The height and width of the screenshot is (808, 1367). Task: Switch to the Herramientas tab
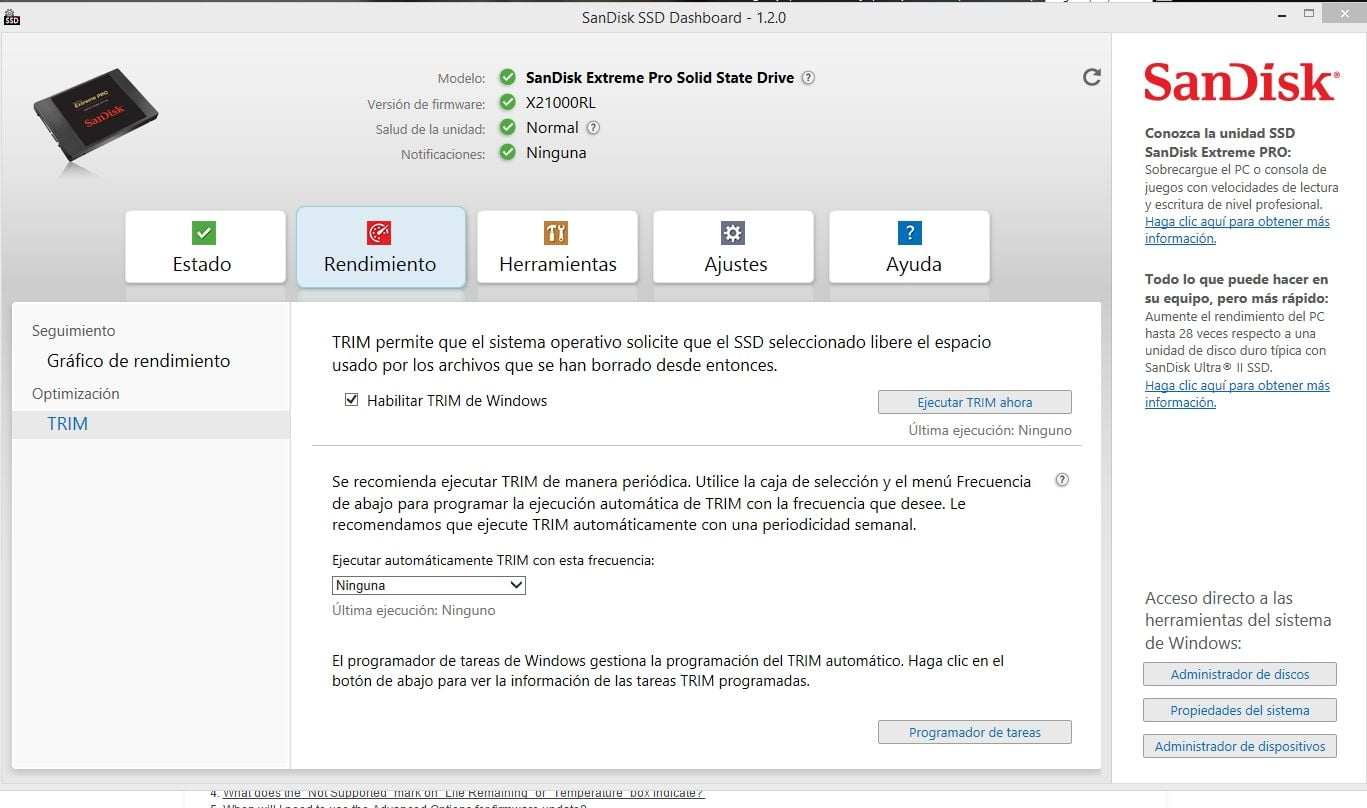click(557, 247)
